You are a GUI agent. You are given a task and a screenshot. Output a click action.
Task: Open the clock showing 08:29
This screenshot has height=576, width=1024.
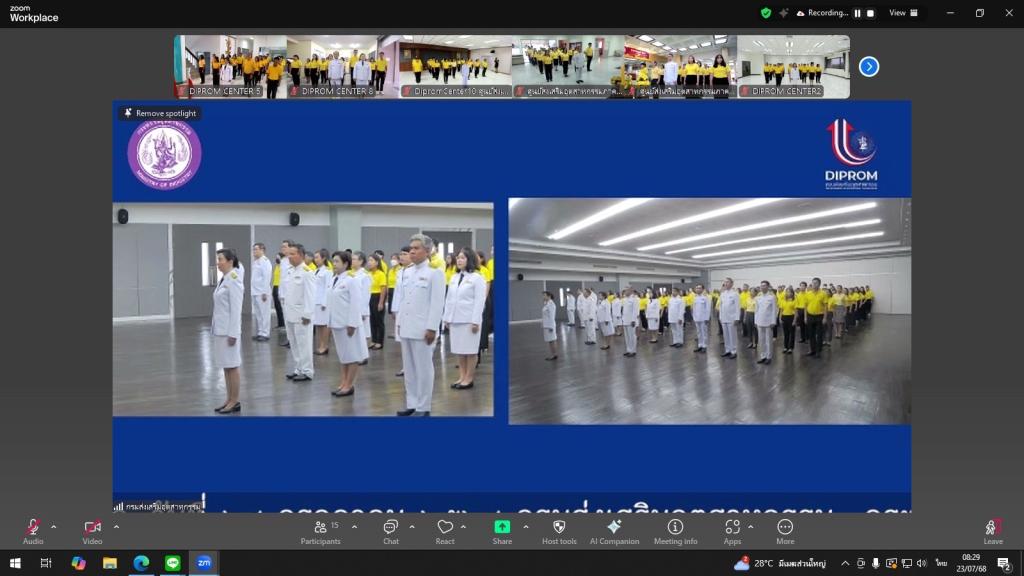(972, 563)
